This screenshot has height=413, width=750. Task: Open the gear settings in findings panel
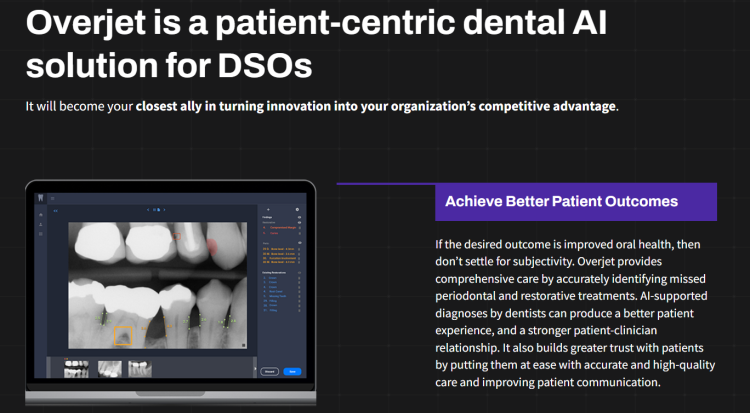297,210
